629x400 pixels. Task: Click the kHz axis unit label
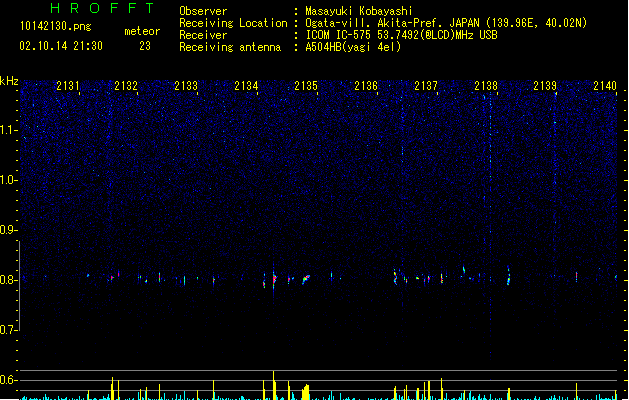9,81
